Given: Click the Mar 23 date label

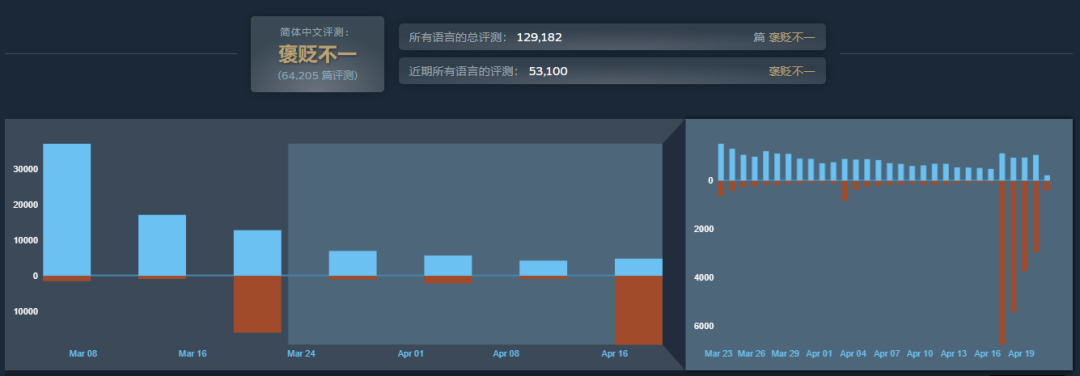Looking at the screenshot, I should coord(718,353).
